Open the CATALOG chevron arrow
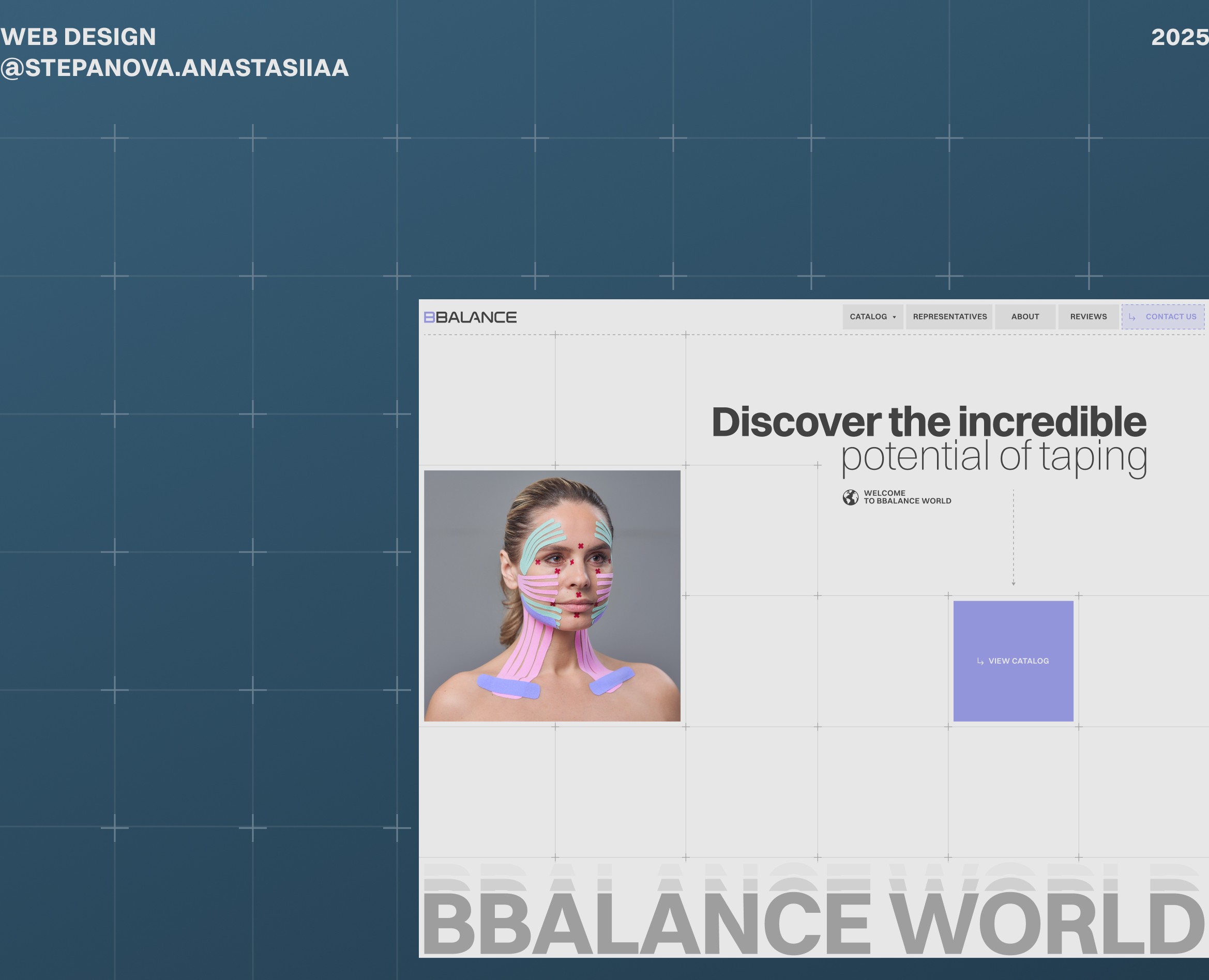 pyautogui.click(x=895, y=317)
